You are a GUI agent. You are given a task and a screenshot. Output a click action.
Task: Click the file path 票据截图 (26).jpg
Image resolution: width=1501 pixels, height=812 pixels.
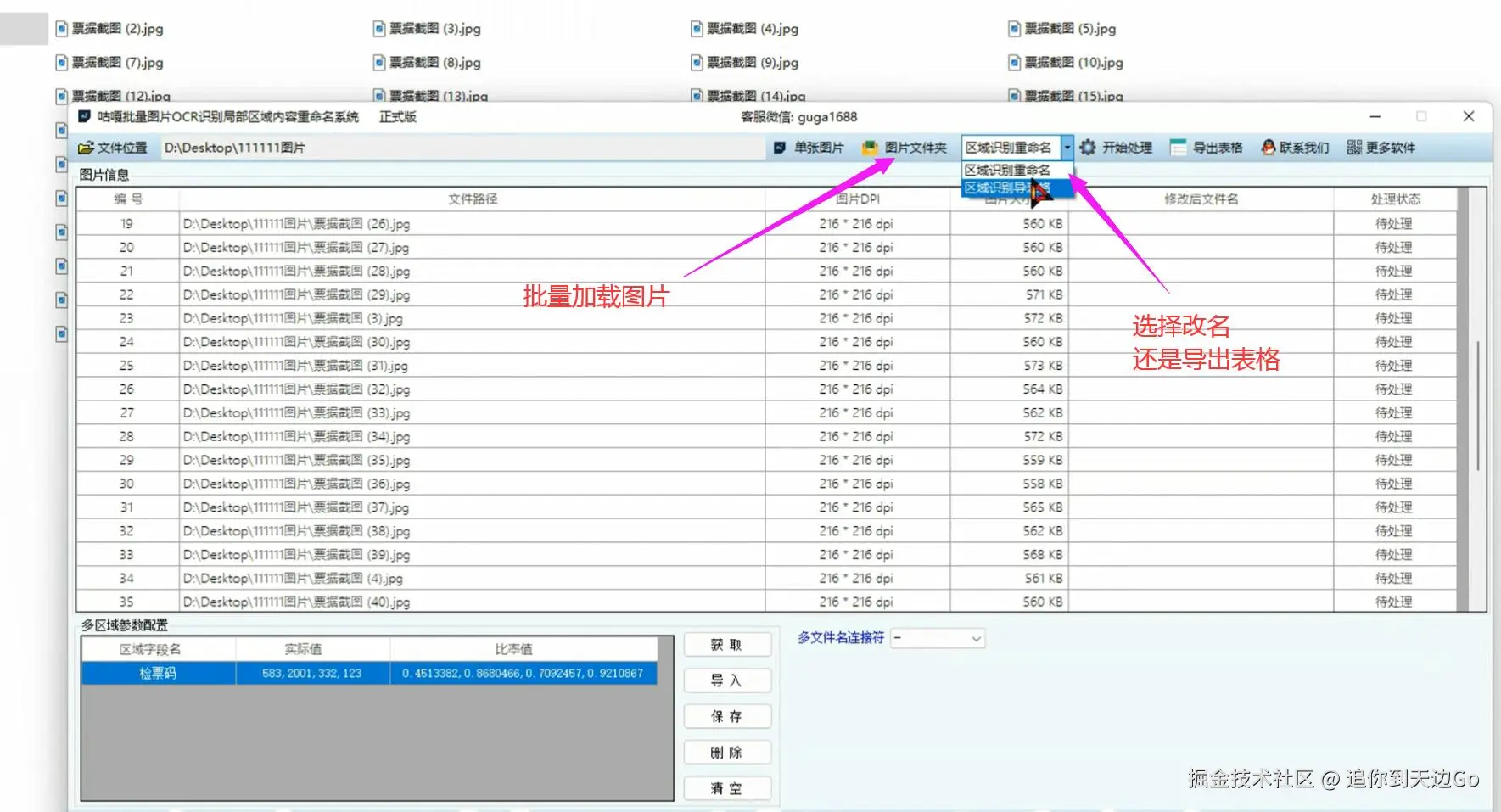point(296,224)
